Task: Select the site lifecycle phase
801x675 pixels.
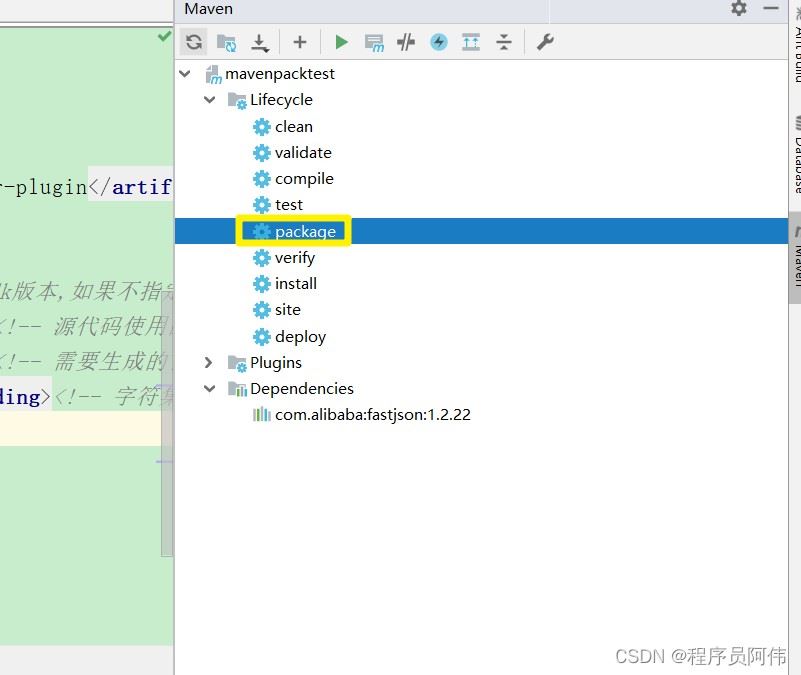Action: click(288, 310)
